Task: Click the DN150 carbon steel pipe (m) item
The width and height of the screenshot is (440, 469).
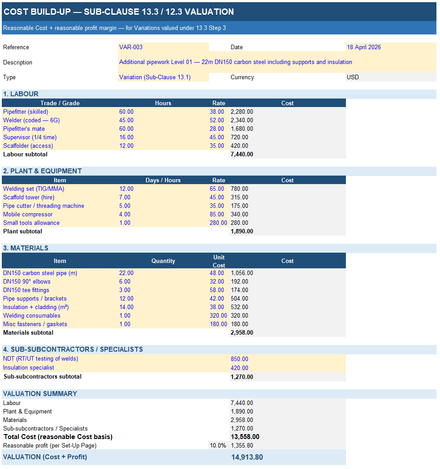Action: tap(40, 273)
